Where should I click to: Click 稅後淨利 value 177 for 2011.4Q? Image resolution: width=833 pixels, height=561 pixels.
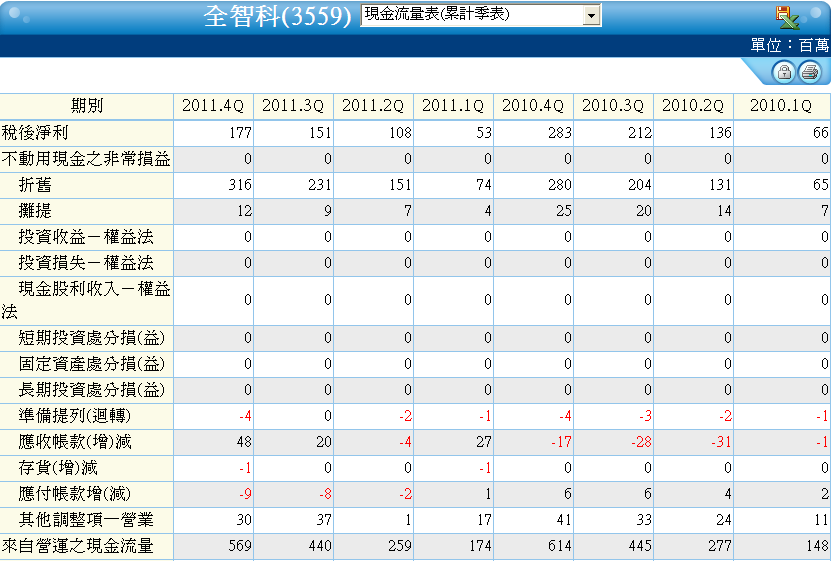pyautogui.click(x=240, y=133)
